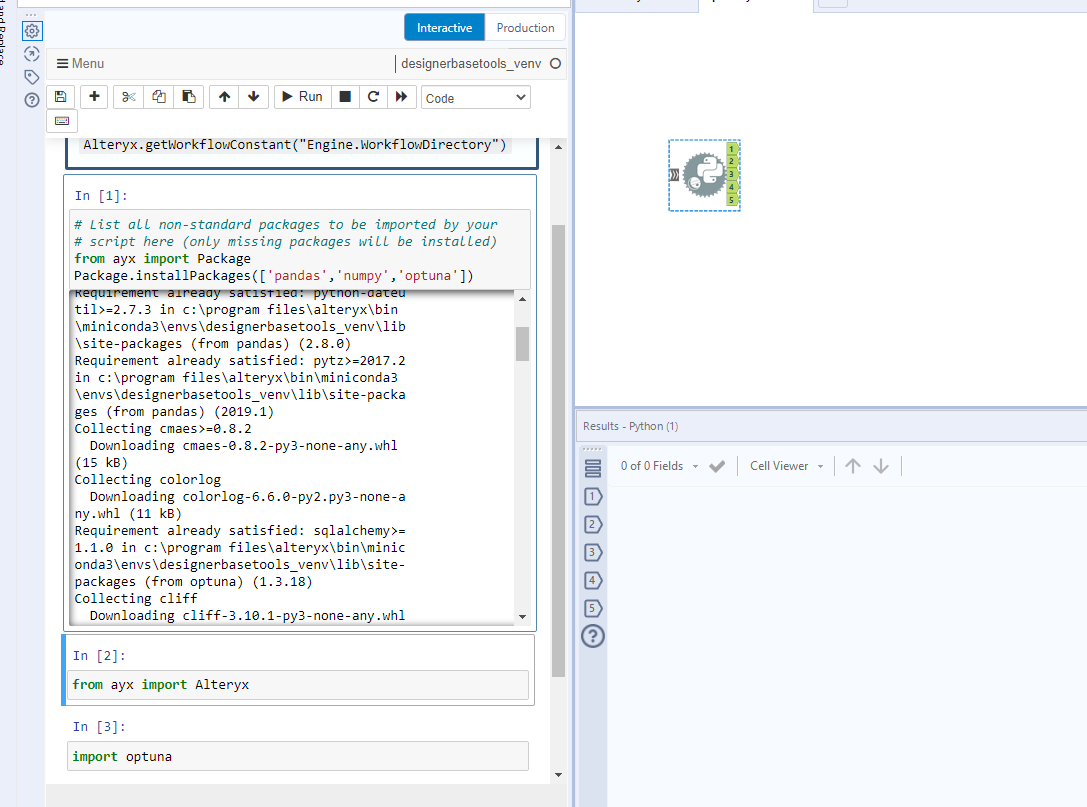This screenshot has width=1087, height=807.
Task: Select the cut cell scissors icon
Action: click(127, 96)
